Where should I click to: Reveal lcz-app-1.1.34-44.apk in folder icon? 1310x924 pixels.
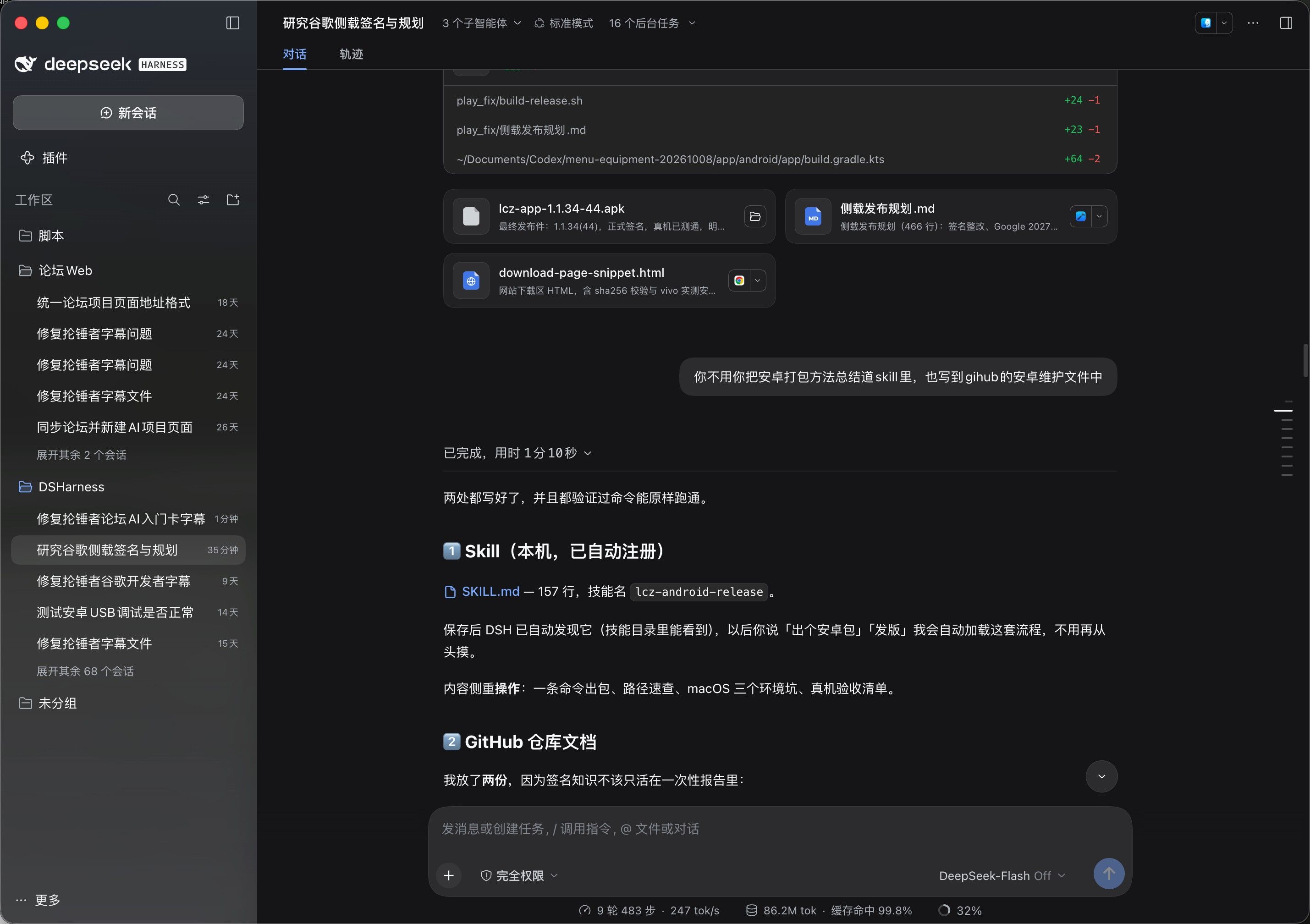click(x=755, y=217)
